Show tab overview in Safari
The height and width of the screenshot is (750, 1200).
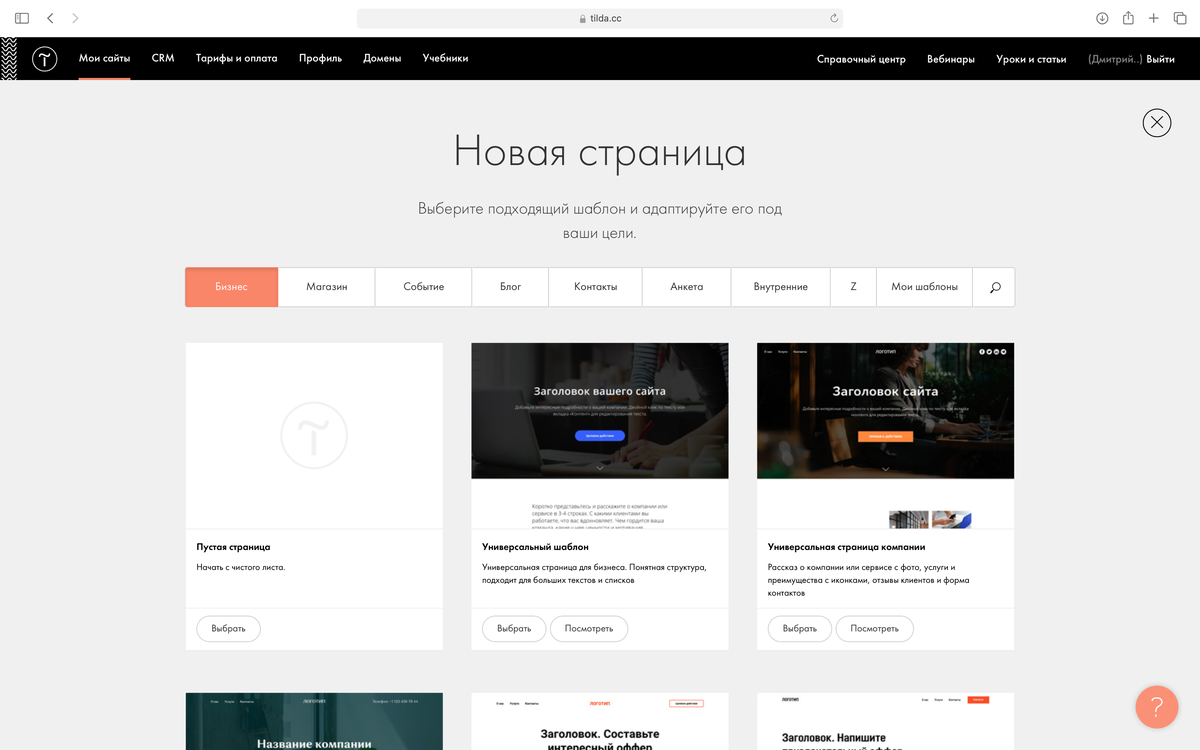[1180, 17]
